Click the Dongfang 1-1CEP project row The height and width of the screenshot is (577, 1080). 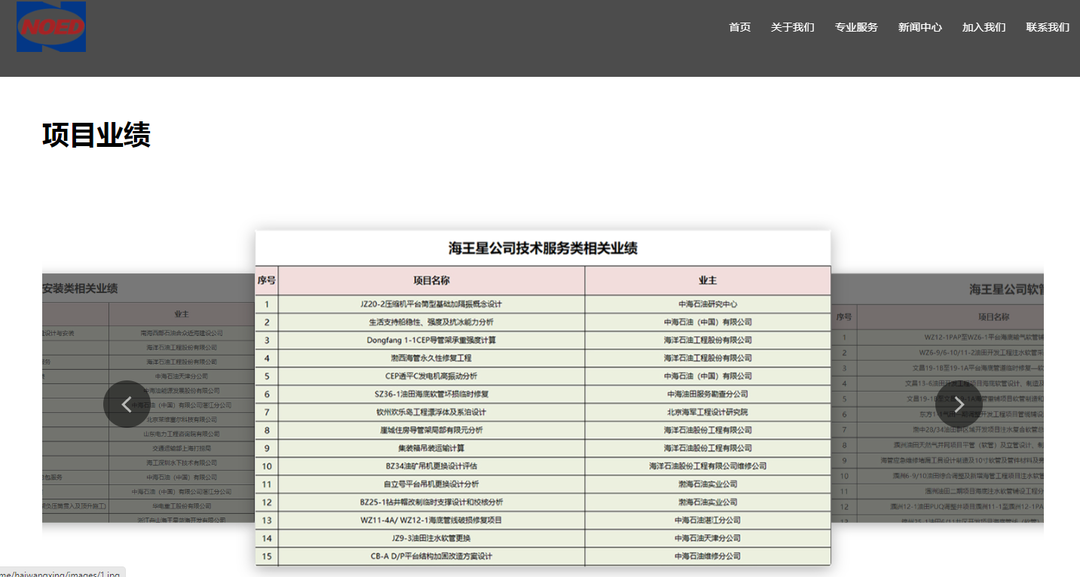point(431,340)
